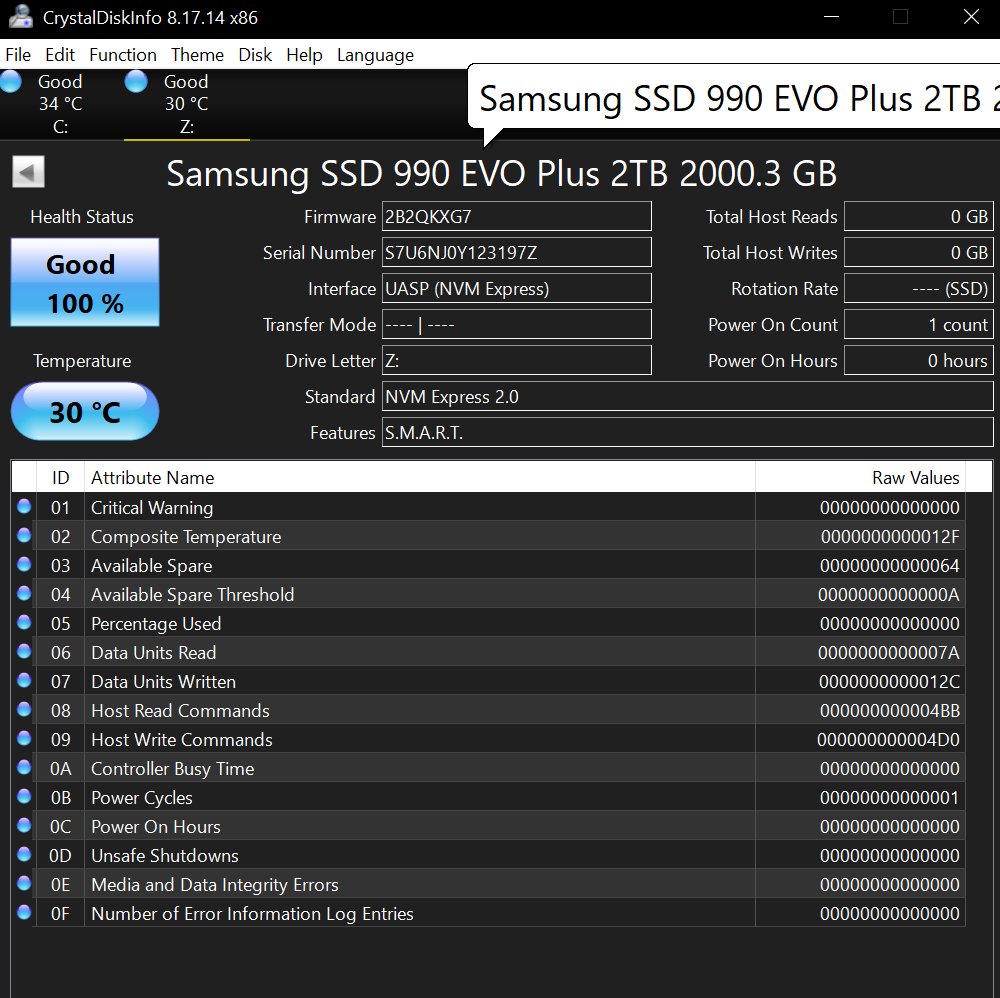This screenshot has height=998, width=1000.
Task: Click the Total Host Reads value
Action: (919, 216)
